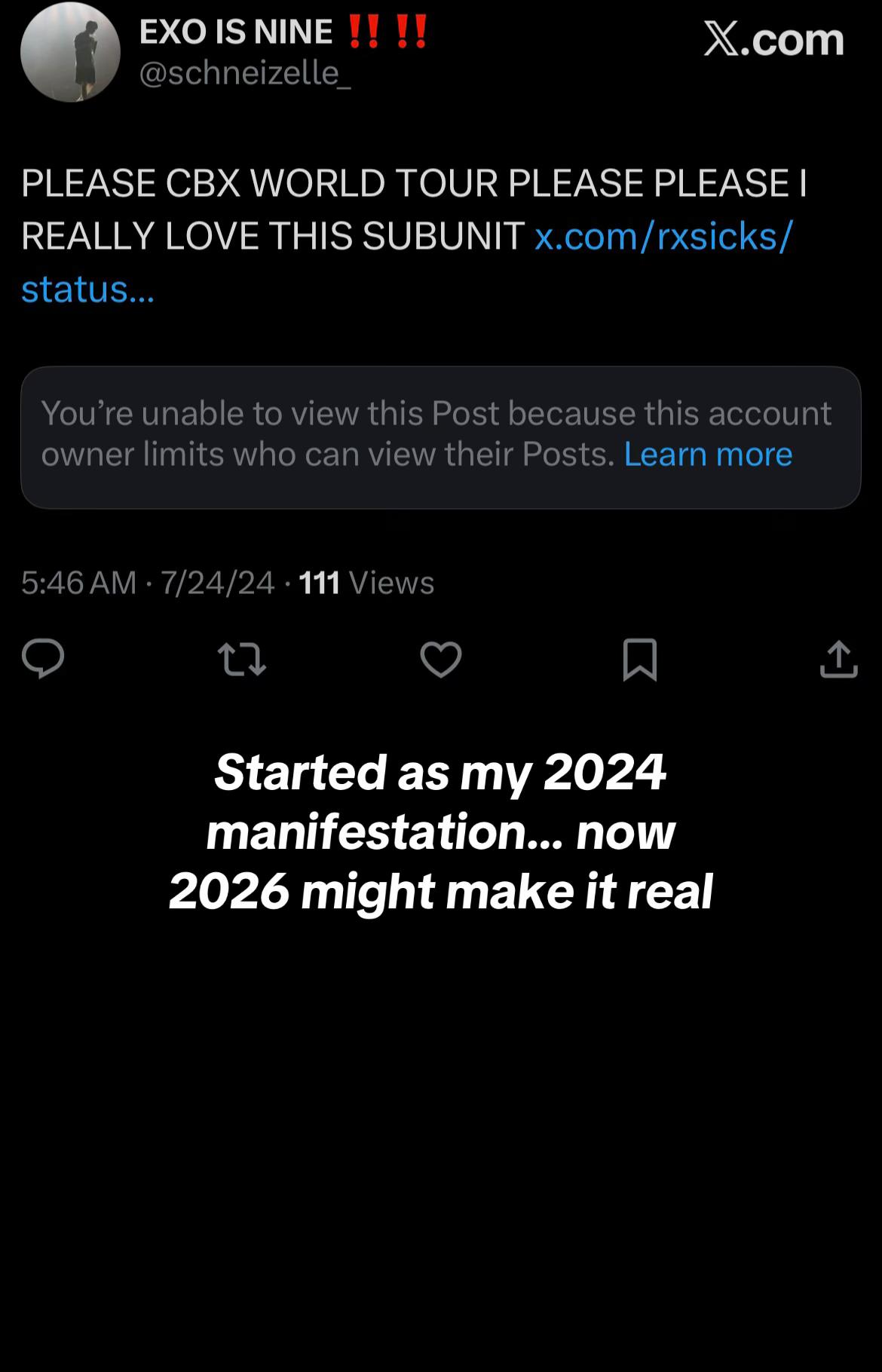The width and height of the screenshot is (882, 1372).
Task: Visit the @schneizelle_ handle
Action: pos(245,73)
